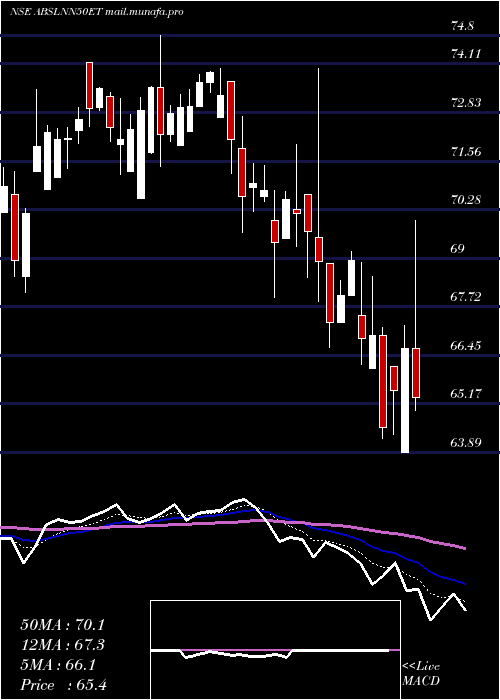Viewport: 500px width, 700px height.
Task: Select the 74.11 price level label
Action: coord(466,54)
